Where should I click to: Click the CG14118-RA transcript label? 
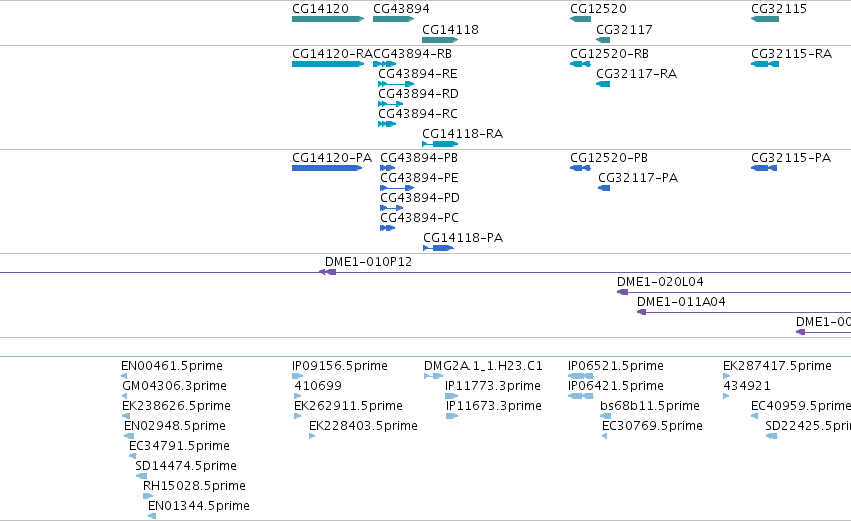coord(462,134)
